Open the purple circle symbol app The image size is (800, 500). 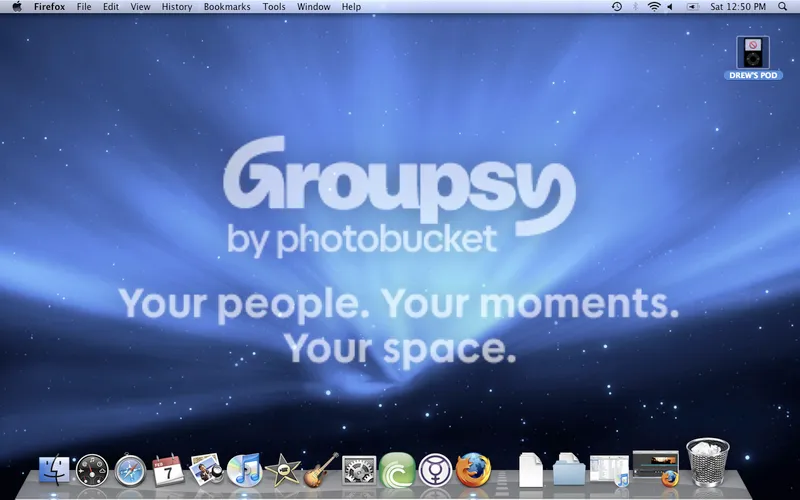tap(435, 470)
